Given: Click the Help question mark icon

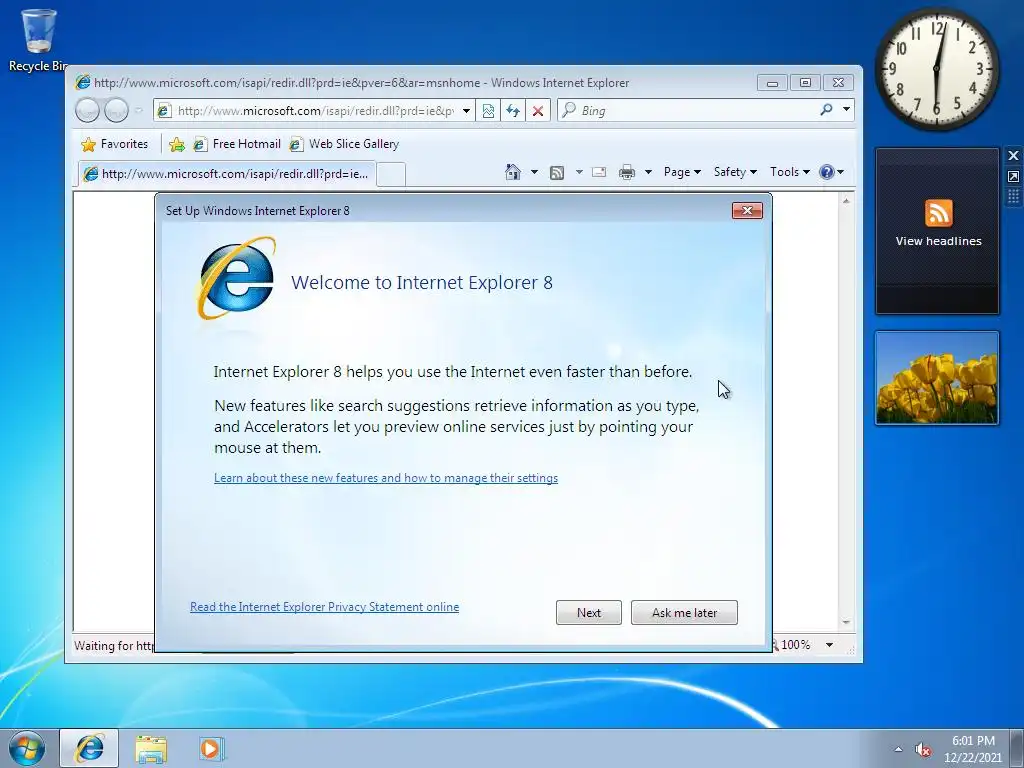Looking at the screenshot, I should 827,172.
